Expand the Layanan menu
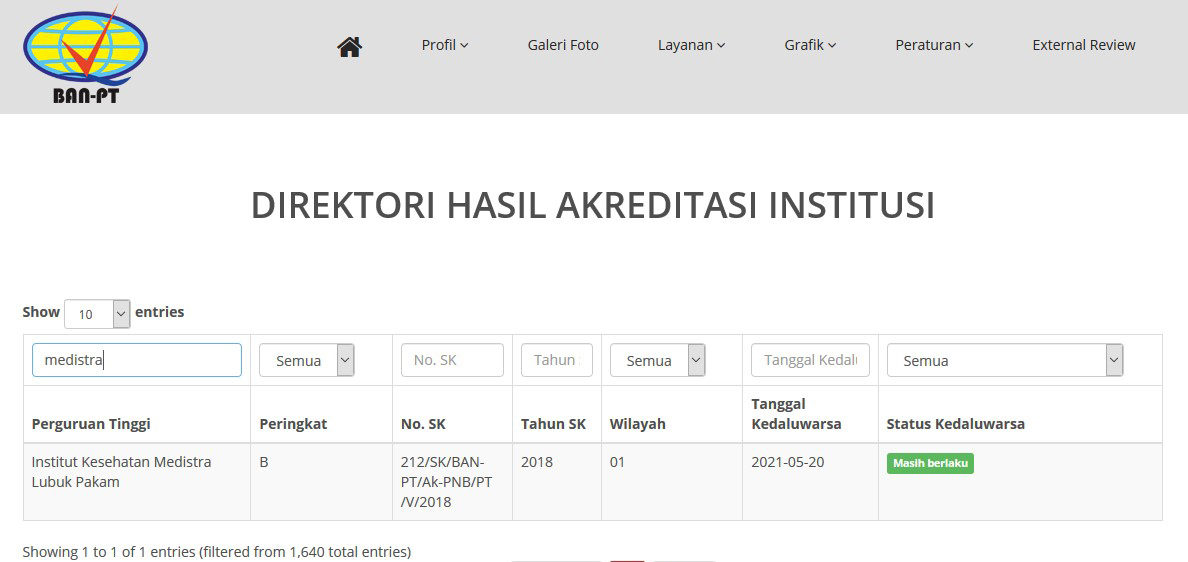Image resolution: width=1188 pixels, height=562 pixels. click(691, 45)
